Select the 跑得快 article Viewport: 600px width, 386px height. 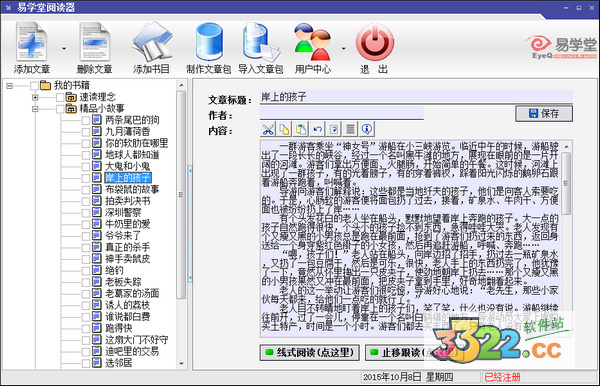coord(119,328)
